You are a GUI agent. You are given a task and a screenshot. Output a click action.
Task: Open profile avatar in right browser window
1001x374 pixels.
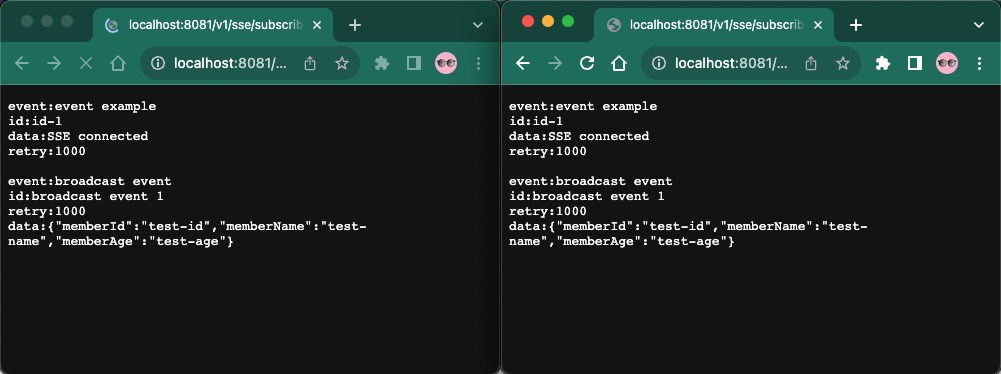tap(947, 63)
